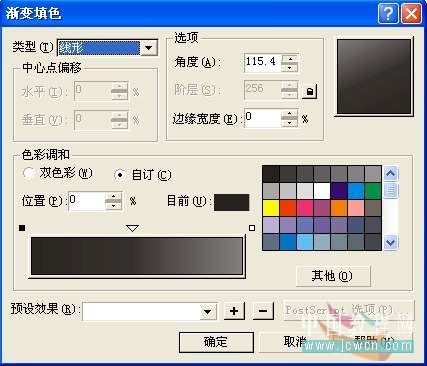Click the gradient preview bar
The width and height of the screenshot is (427, 366).
[137, 256]
